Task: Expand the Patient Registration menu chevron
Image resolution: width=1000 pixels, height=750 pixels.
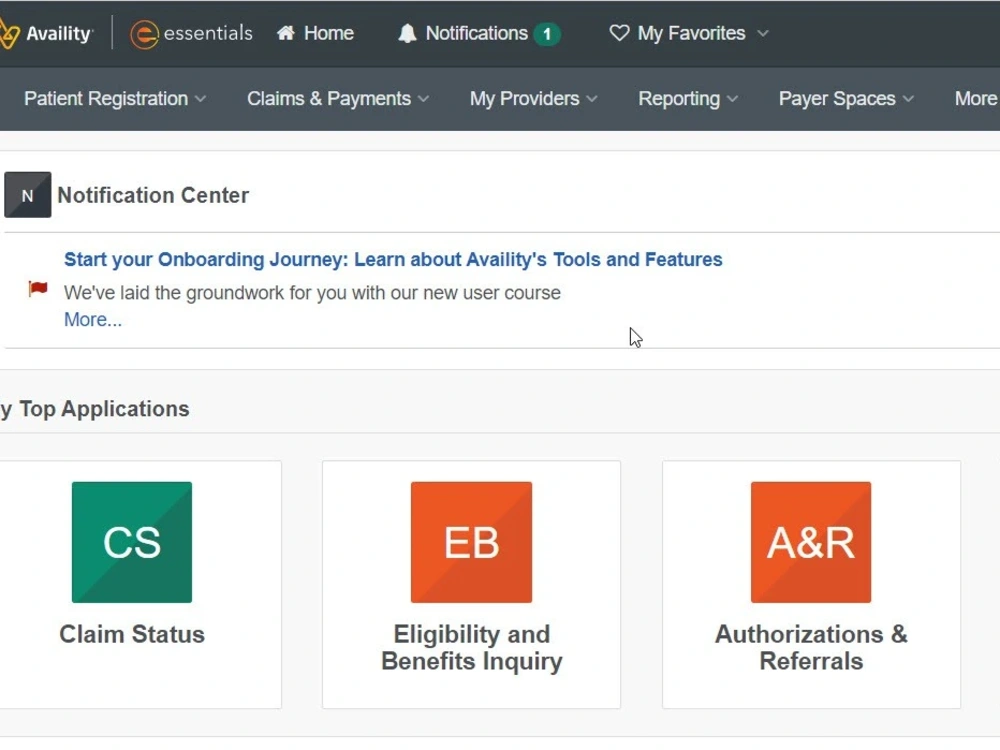Action: click(200, 99)
